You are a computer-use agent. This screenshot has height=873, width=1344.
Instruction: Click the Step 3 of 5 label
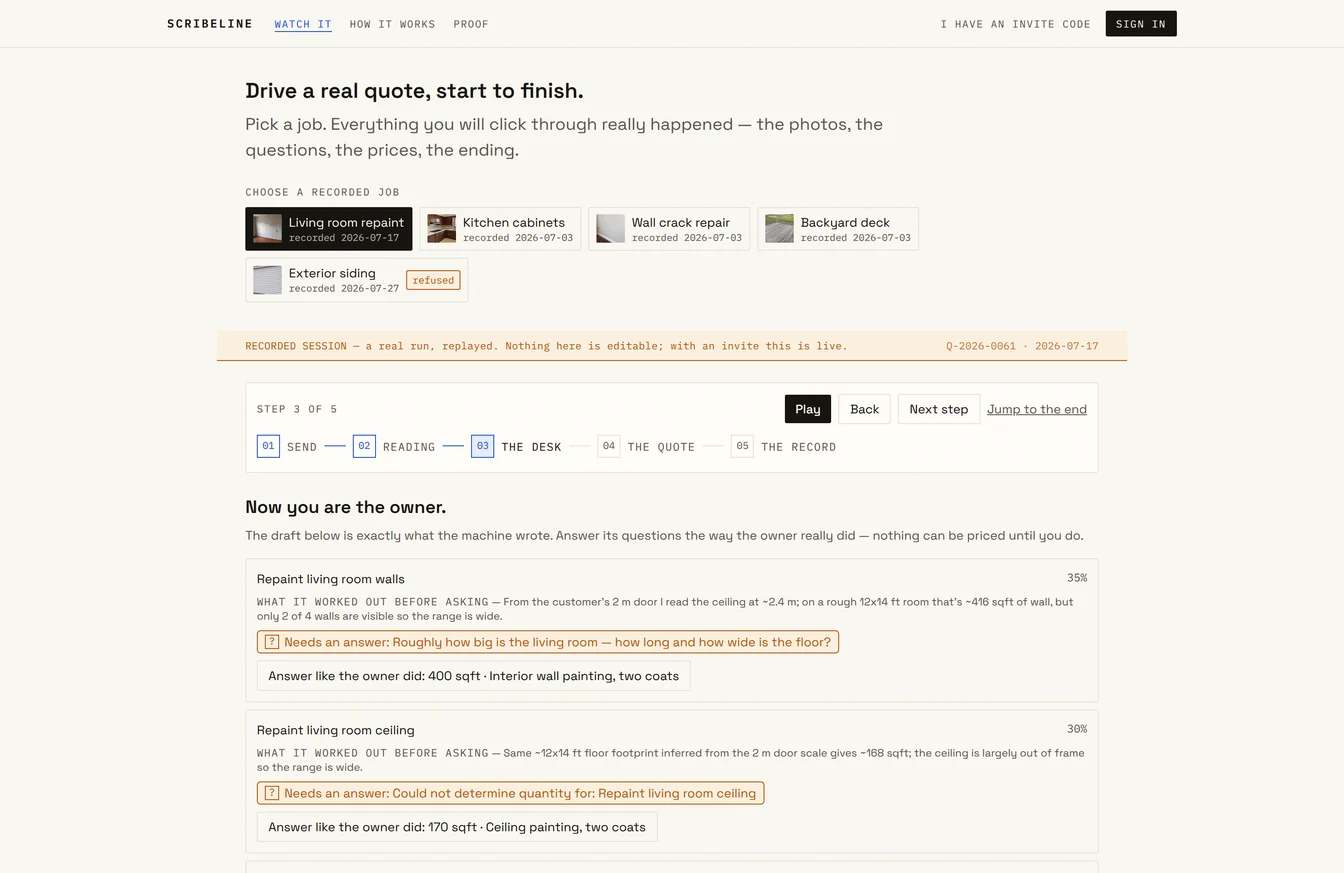(297, 409)
